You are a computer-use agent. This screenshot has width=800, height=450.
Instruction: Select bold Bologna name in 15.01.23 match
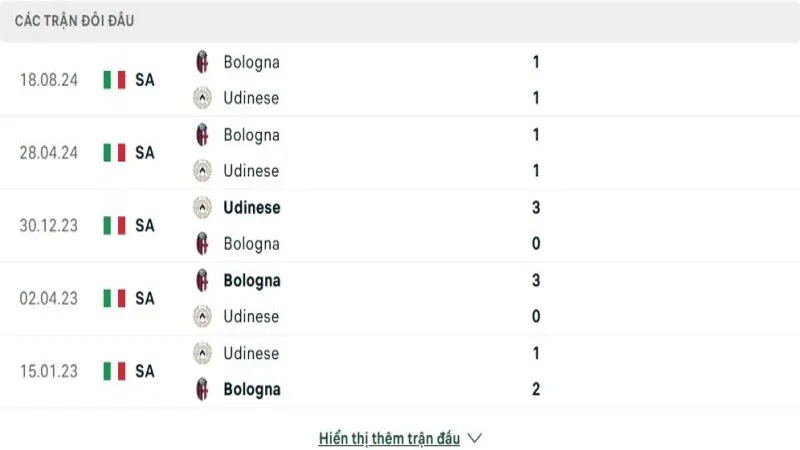click(x=252, y=390)
